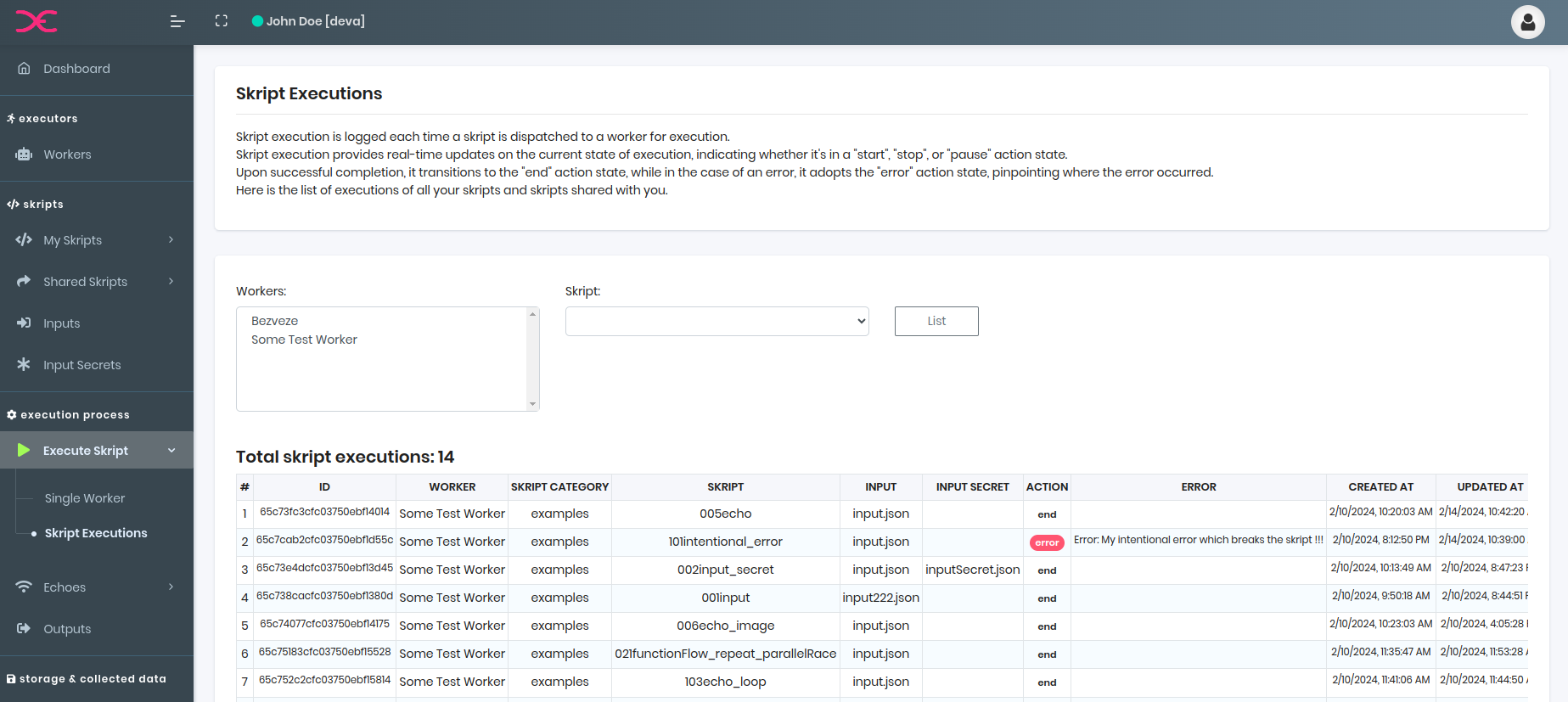Open Dashboard in the sidebar

[x=76, y=69]
